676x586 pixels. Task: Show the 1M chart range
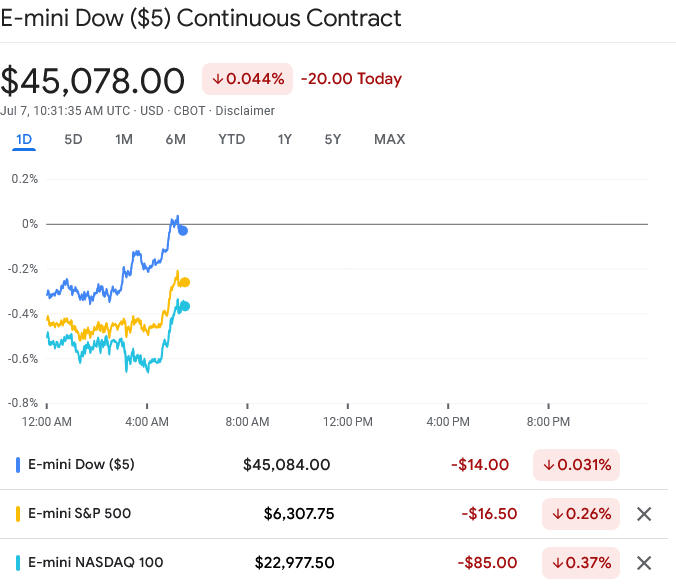(x=124, y=139)
